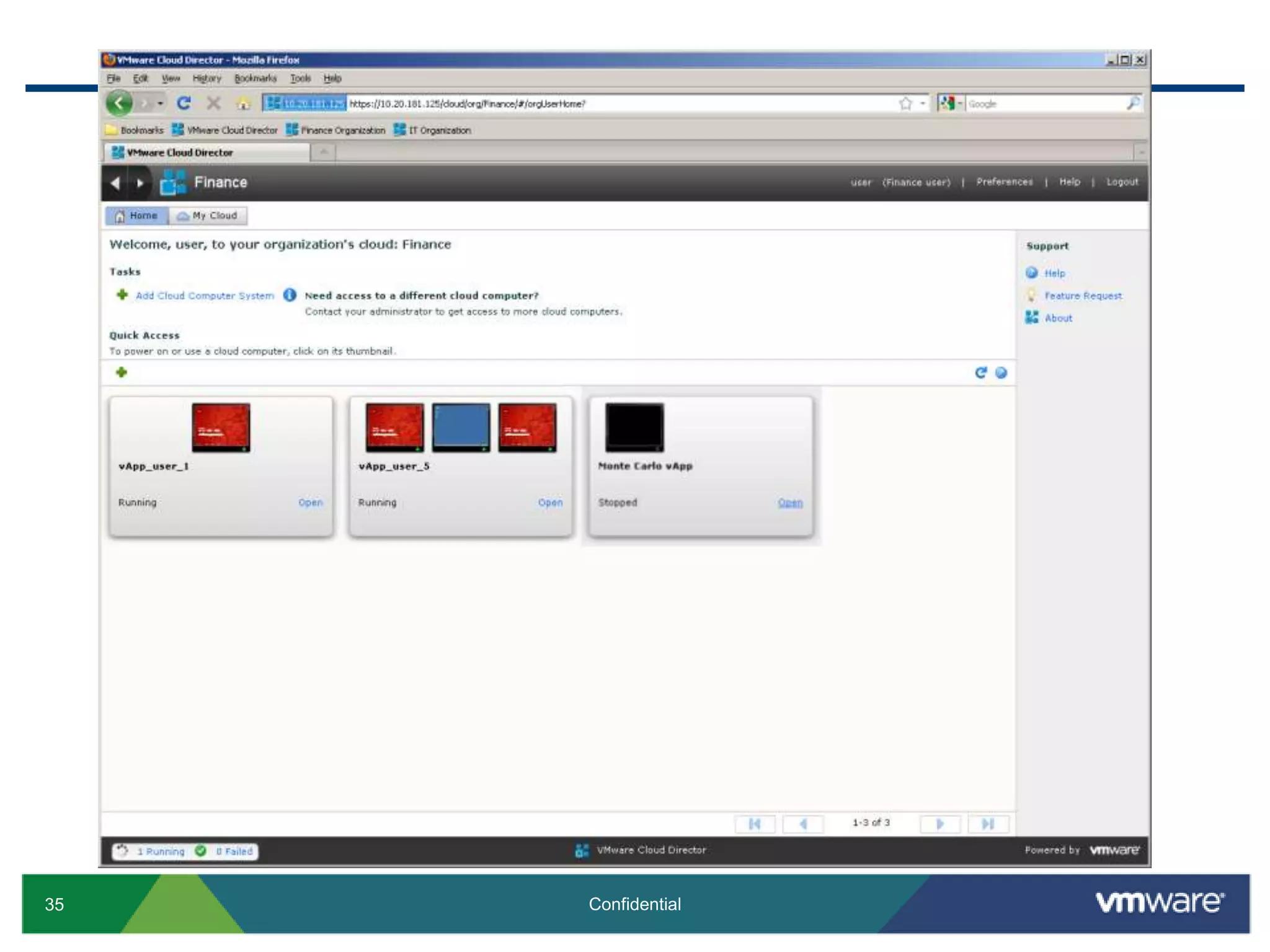Open the Bookmarks menu
The height and width of the screenshot is (952, 1270).
[x=255, y=78]
